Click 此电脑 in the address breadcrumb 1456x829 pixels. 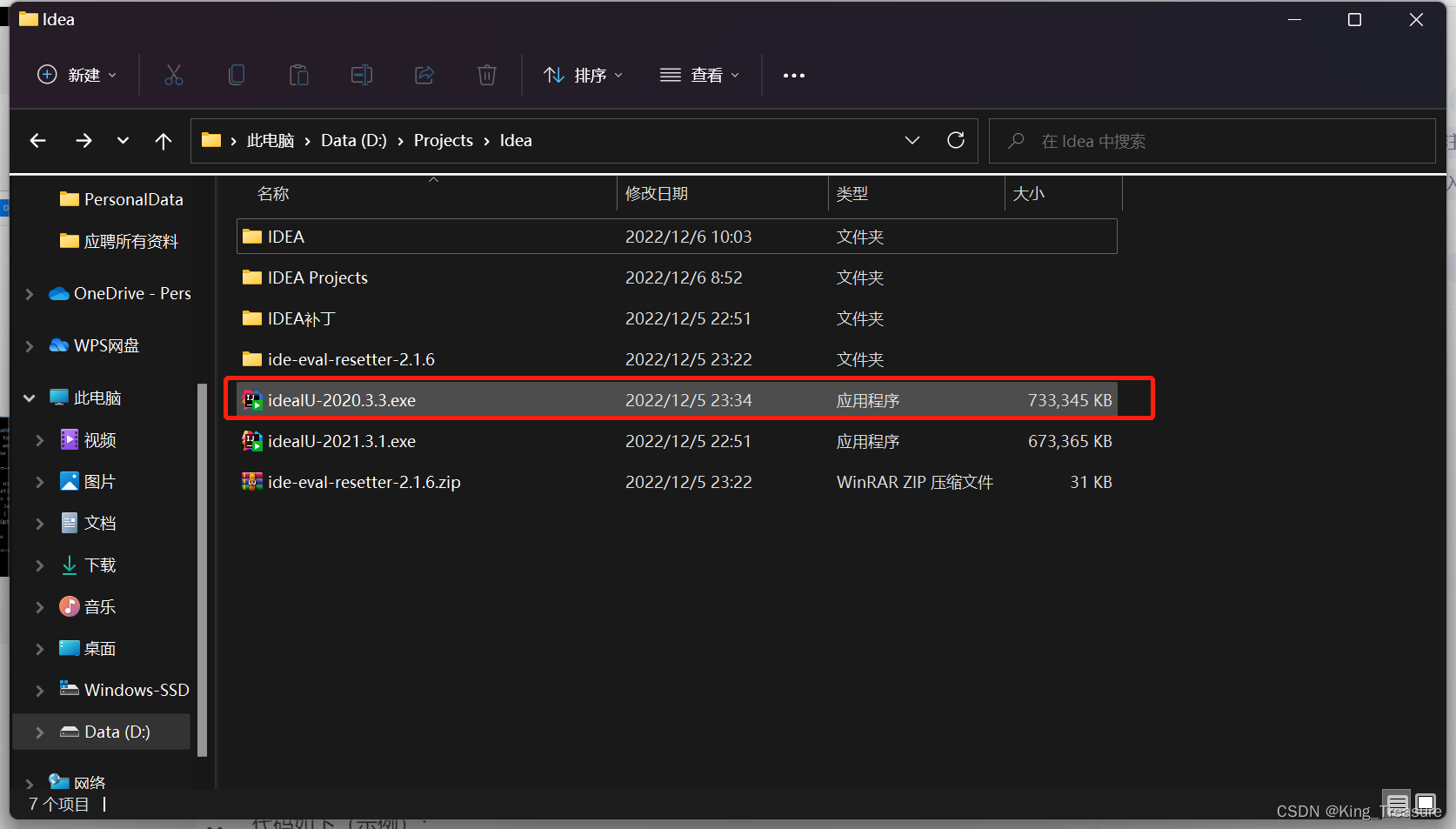pyautogui.click(x=270, y=140)
